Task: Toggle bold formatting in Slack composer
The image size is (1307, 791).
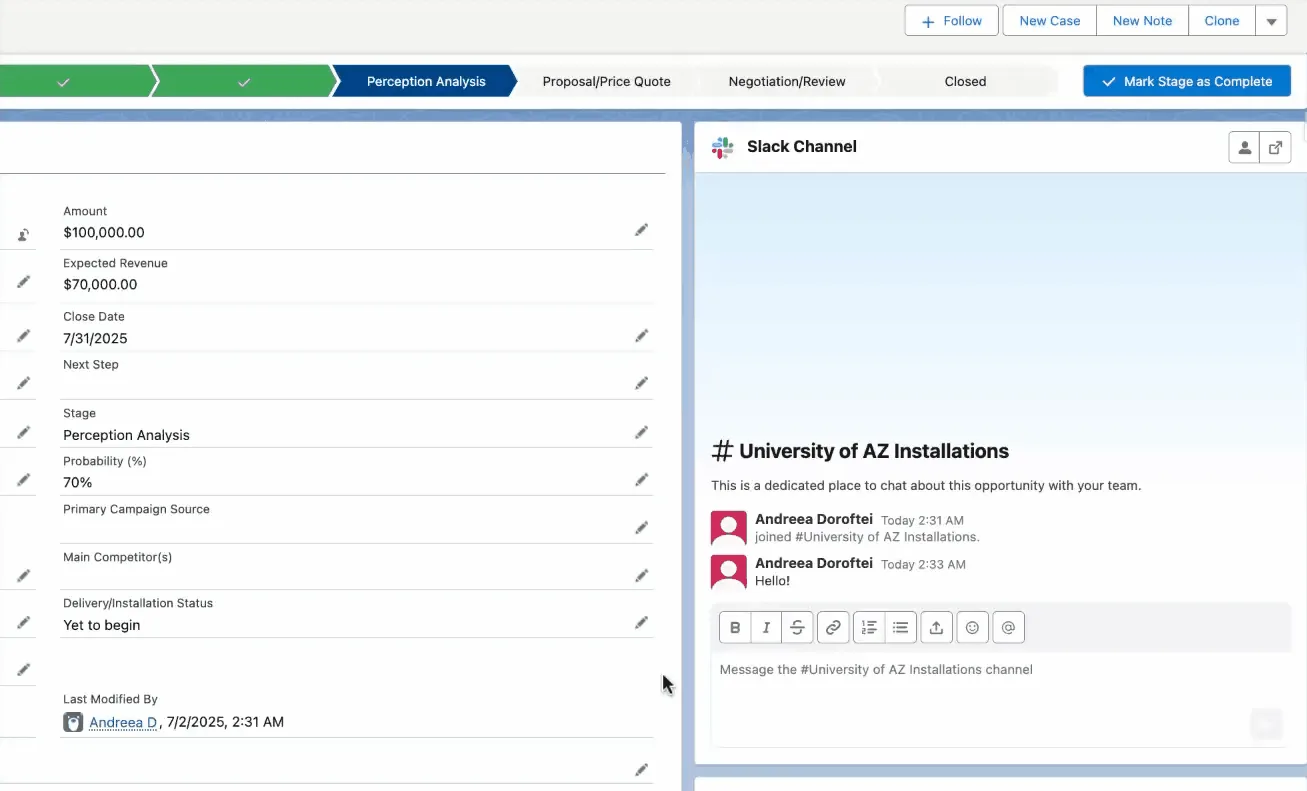Action: coord(735,628)
